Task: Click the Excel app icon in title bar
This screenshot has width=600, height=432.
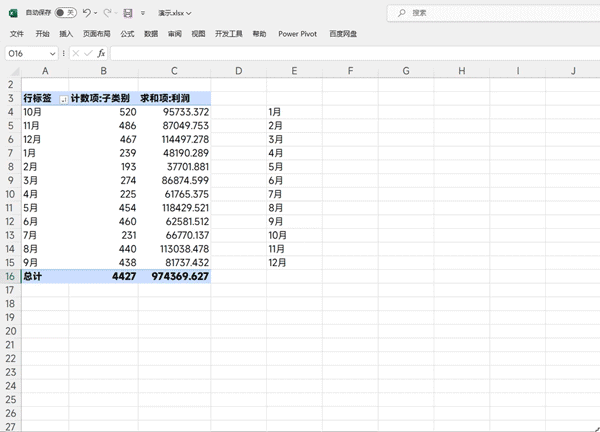Action: tap(13, 13)
